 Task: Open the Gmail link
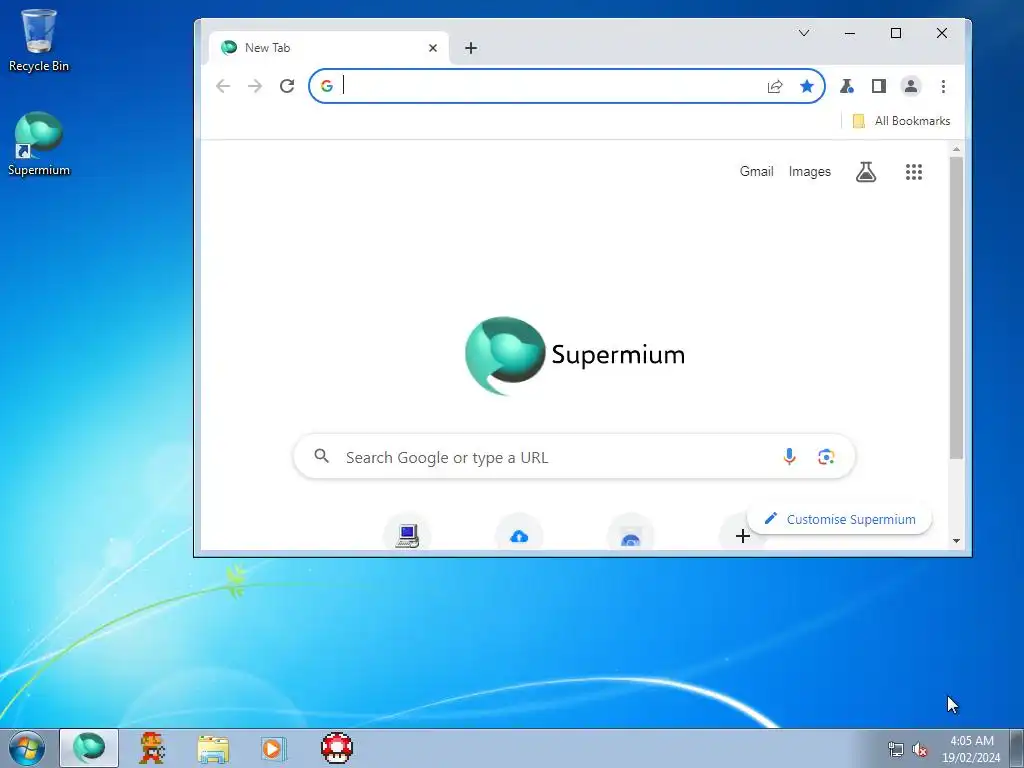756,172
